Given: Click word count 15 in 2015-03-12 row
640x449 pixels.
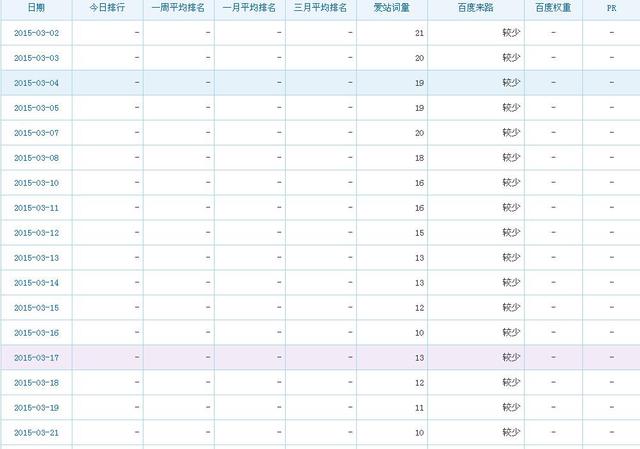Looking at the screenshot, I should click(419, 233).
